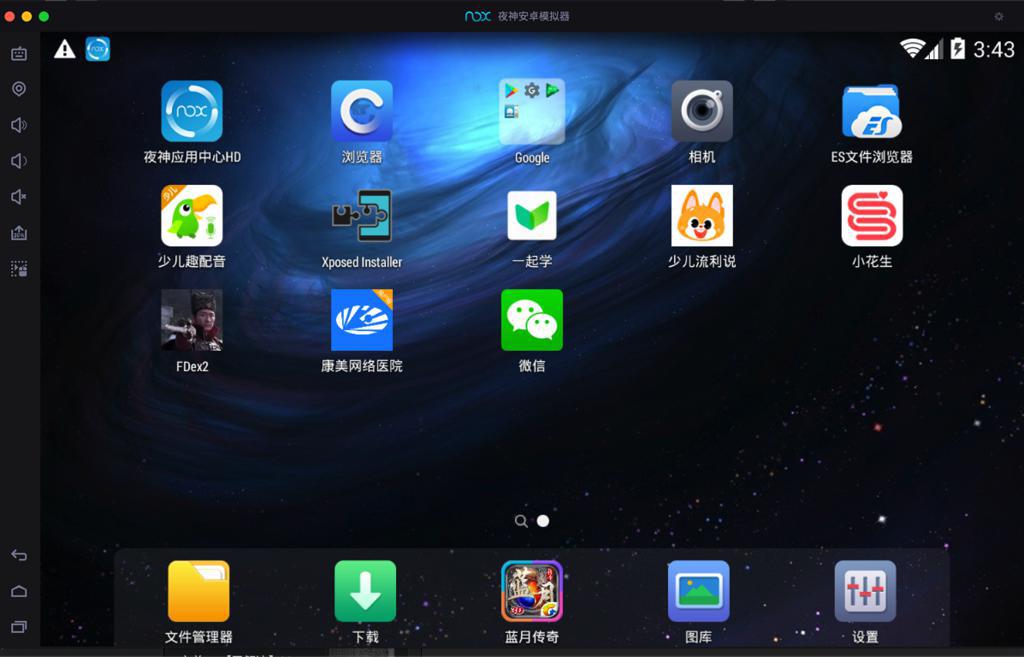Click the volume down speaker icon
The image size is (1024, 657).
19,161
